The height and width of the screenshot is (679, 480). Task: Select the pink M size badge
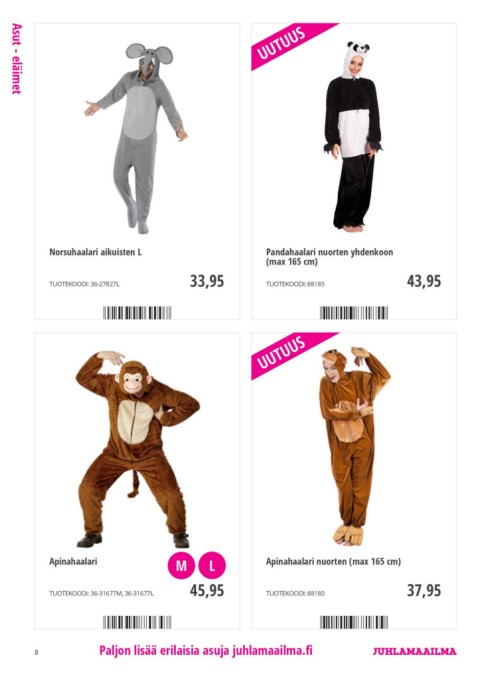click(x=181, y=565)
